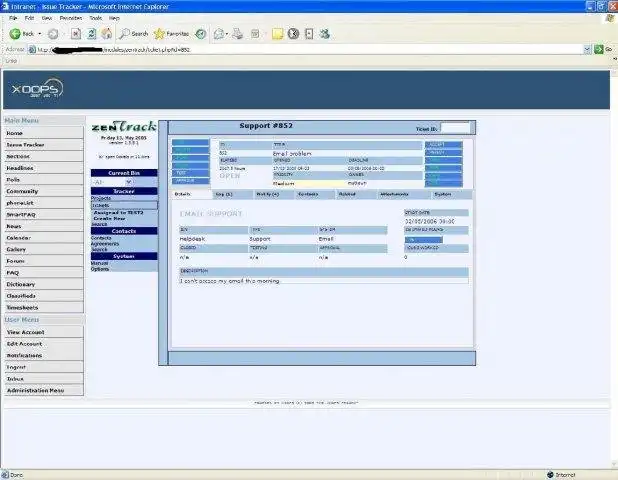Click the Mail envelope toolbar icon
The height and width of the screenshot is (480, 618).
(x=219, y=34)
